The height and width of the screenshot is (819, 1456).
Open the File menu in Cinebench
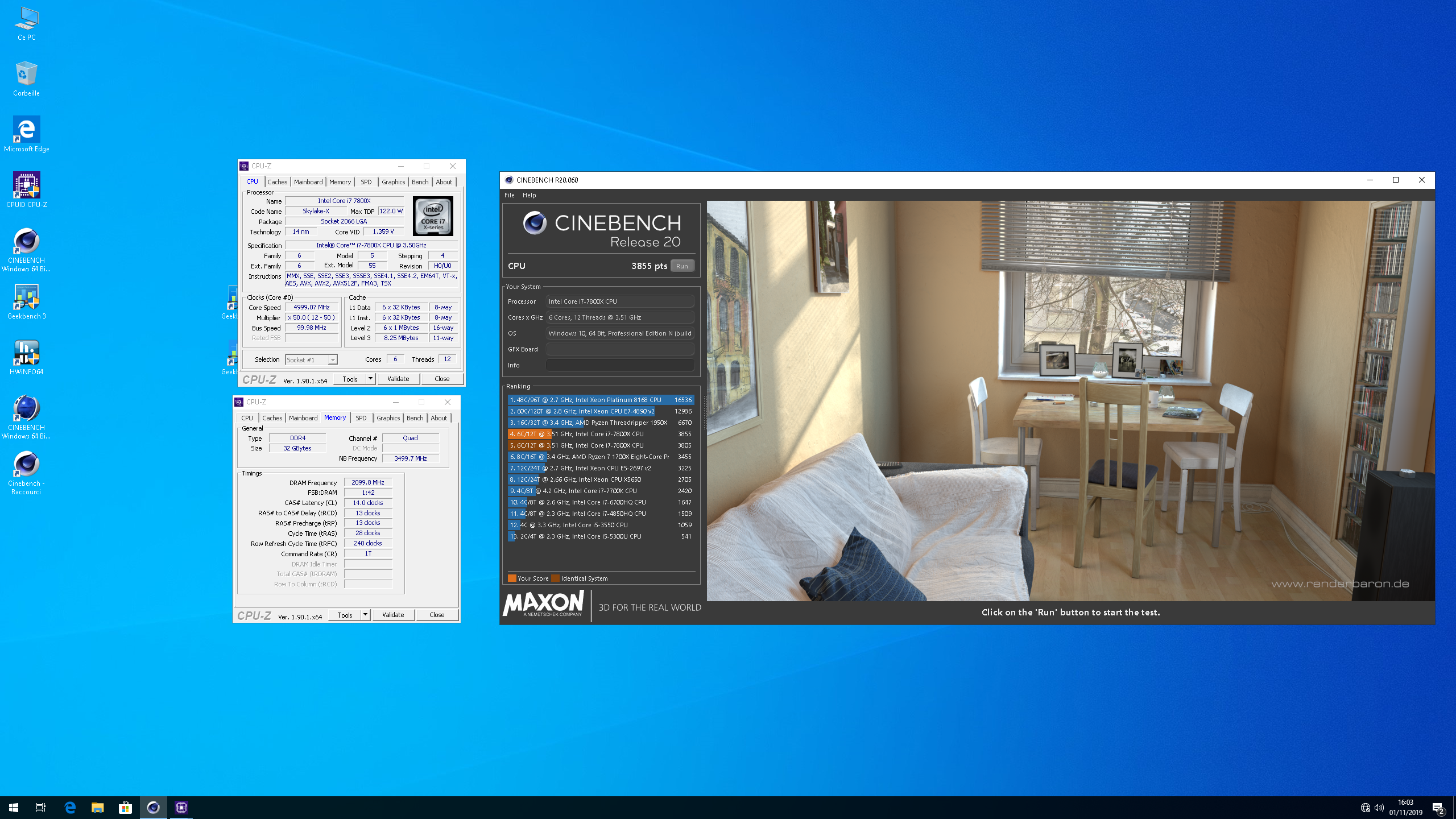point(510,195)
